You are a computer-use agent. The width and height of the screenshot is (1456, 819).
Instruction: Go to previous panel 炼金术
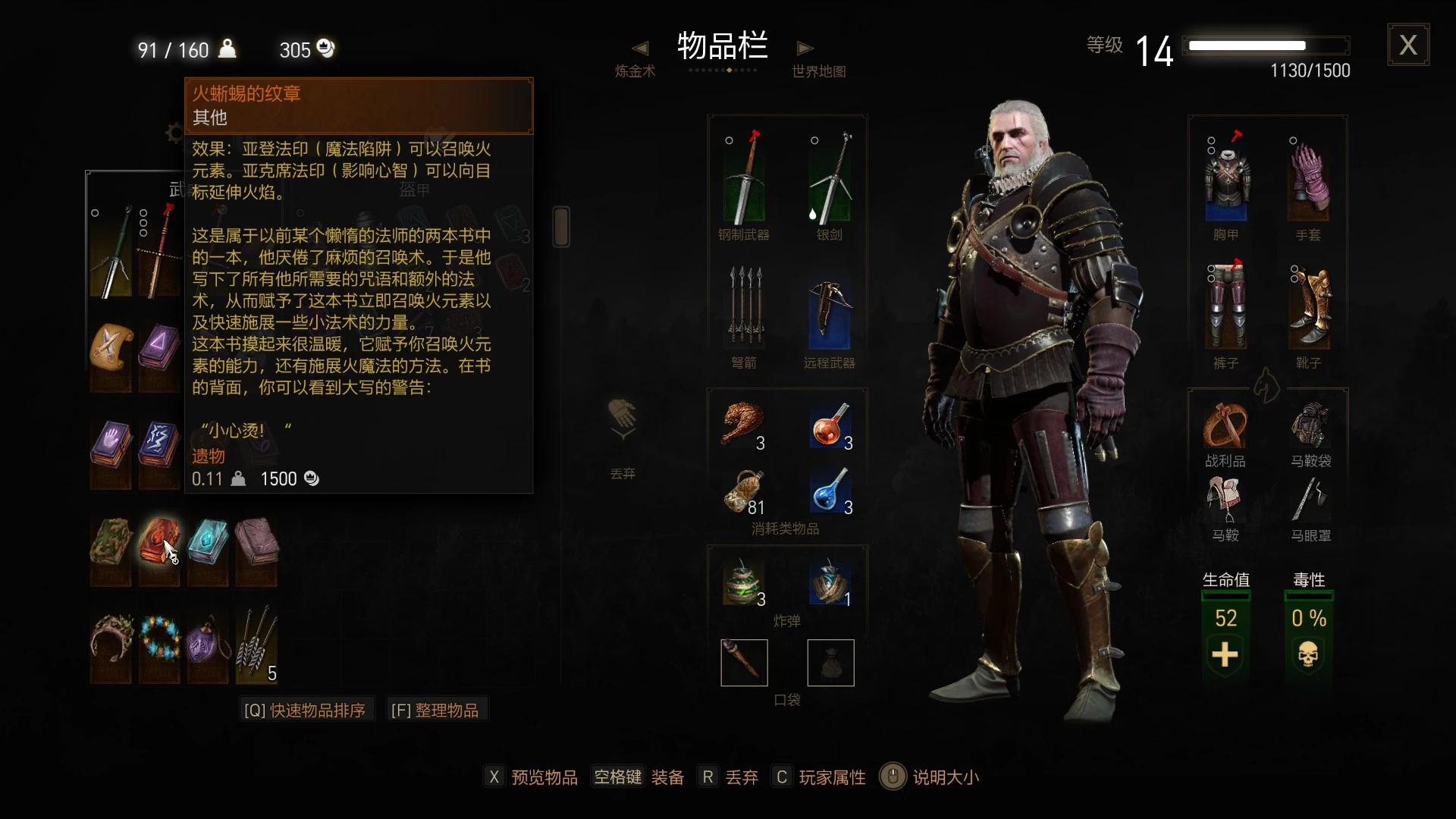635,59
